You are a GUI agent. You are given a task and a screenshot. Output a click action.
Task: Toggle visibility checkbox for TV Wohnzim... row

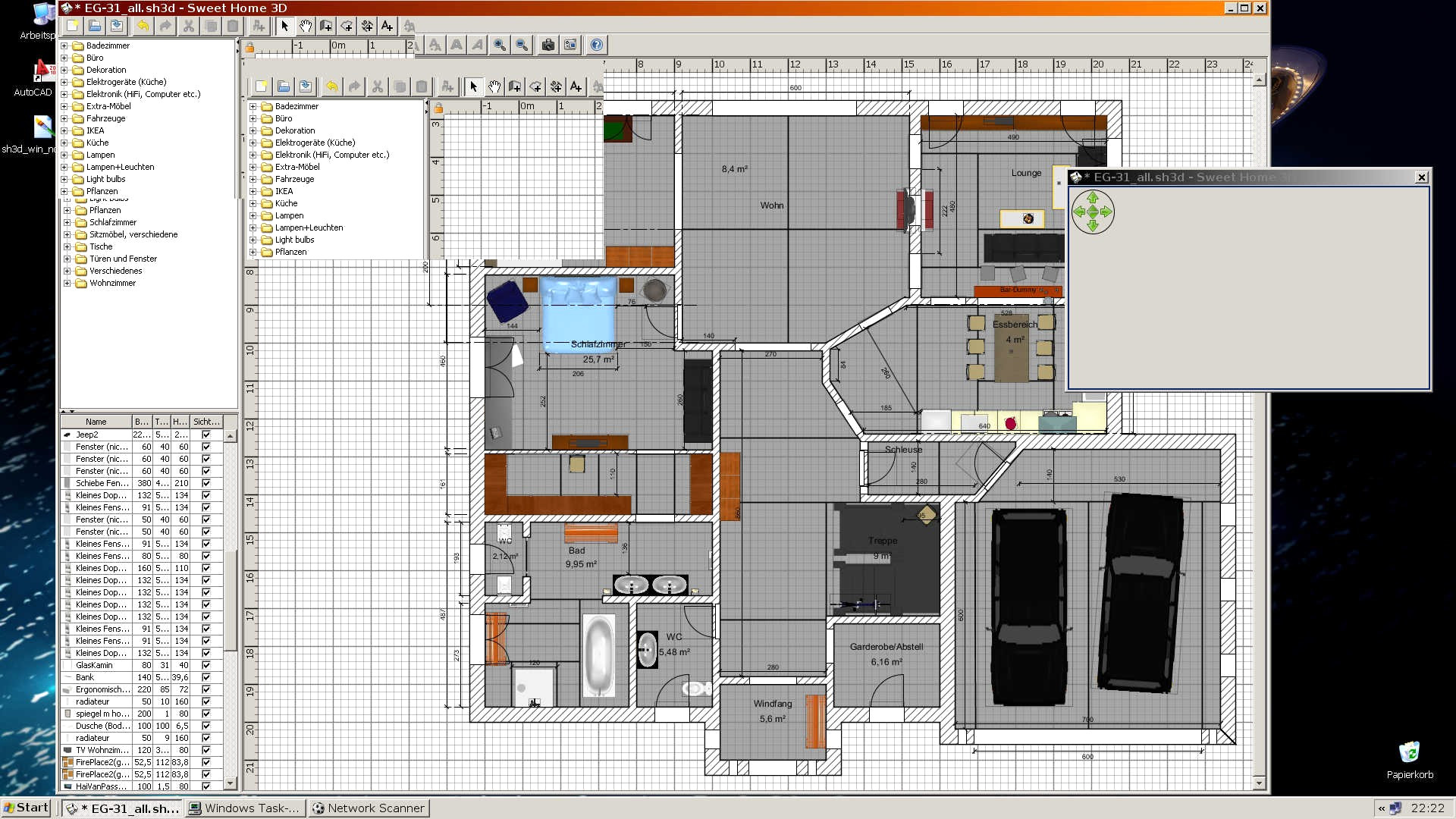point(206,750)
